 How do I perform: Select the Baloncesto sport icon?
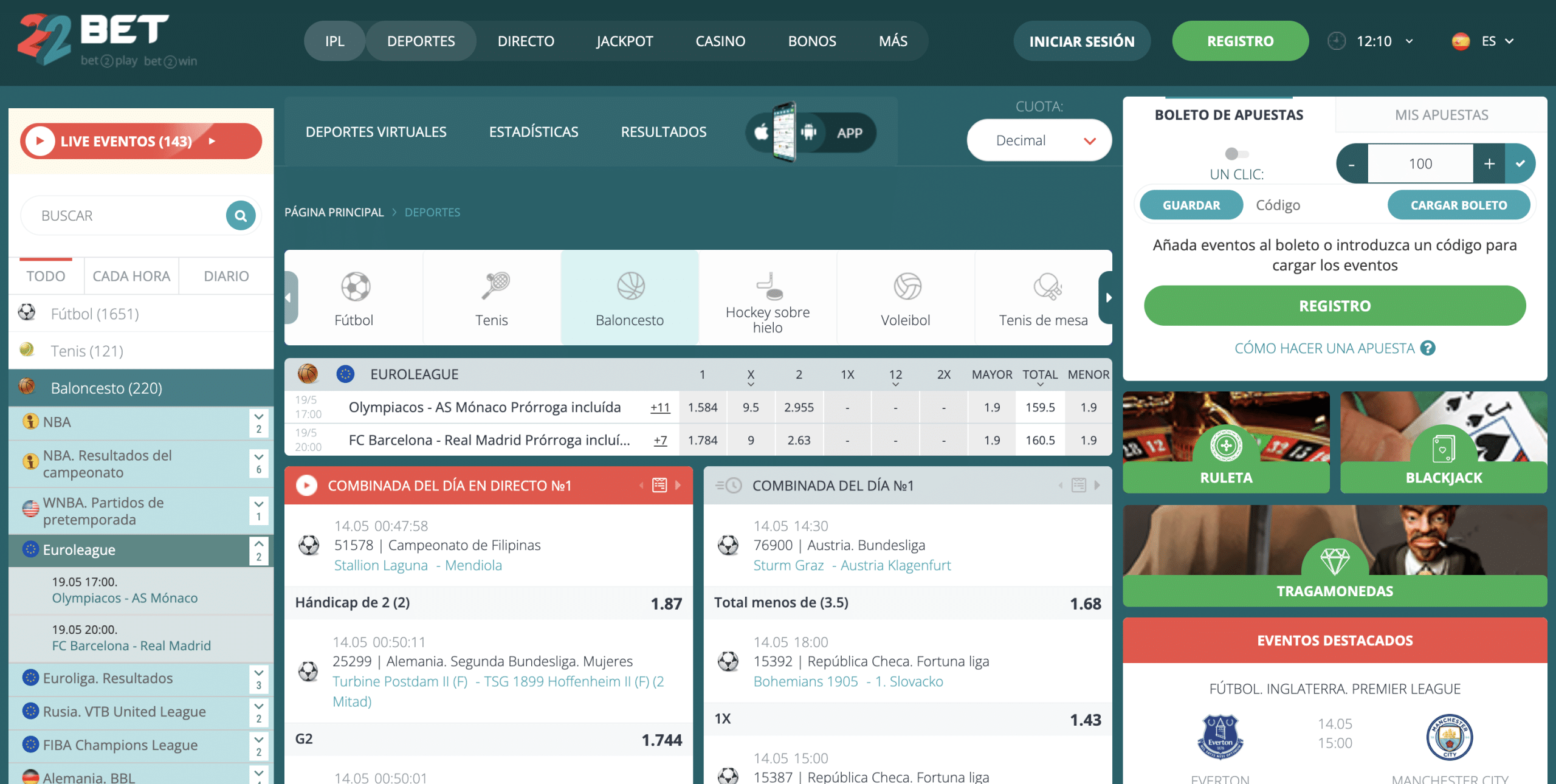(631, 286)
